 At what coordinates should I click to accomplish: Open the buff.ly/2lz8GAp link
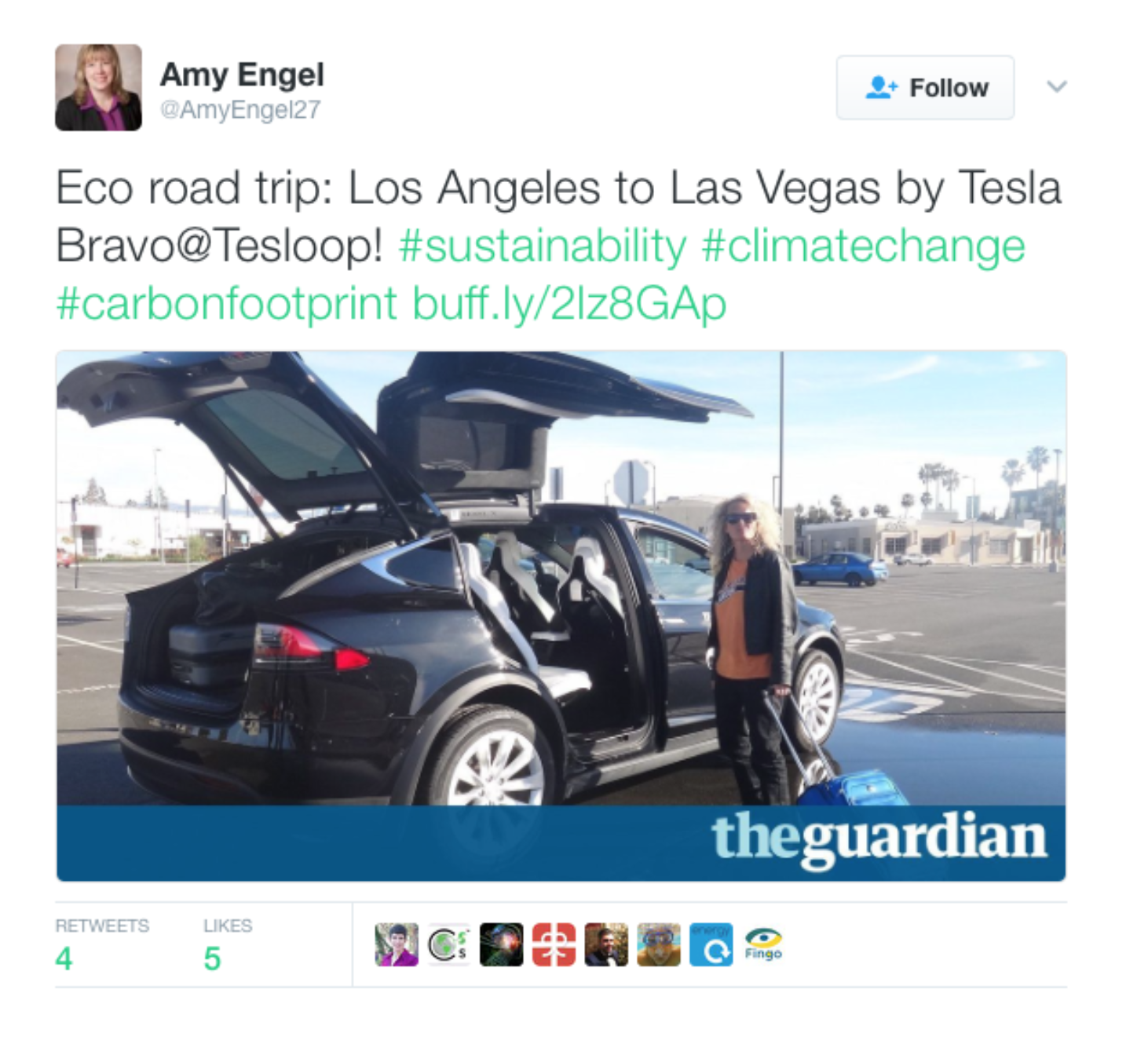(x=569, y=304)
